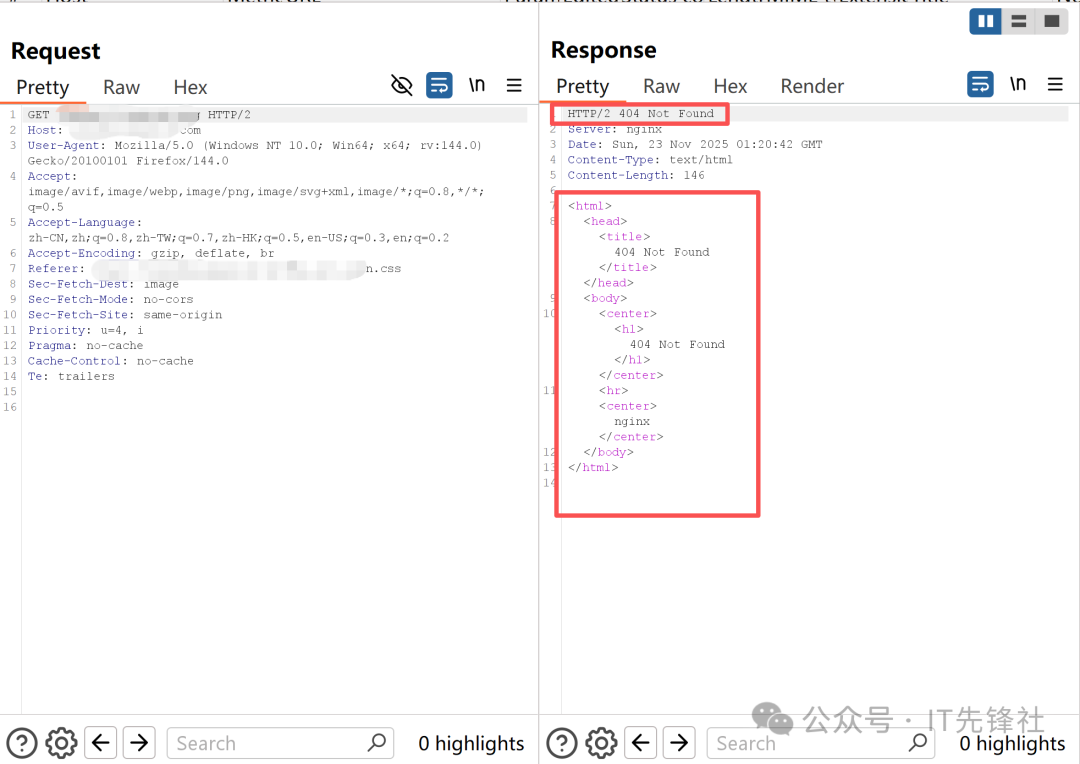Select the Response Pretty tab
The image size is (1080, 764).
[x=583, y=86]
